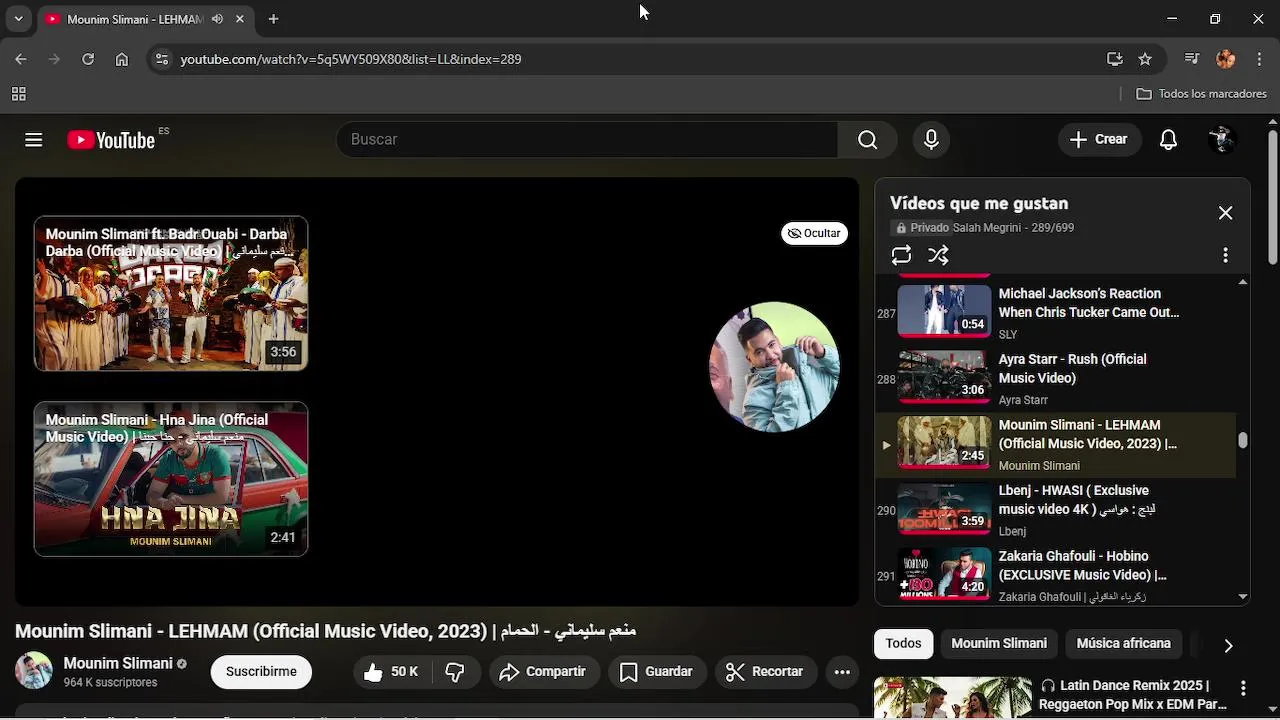Open the account avatar menu
Image resolution: width=1280 pixels, height=720 pixels.
1221,140
